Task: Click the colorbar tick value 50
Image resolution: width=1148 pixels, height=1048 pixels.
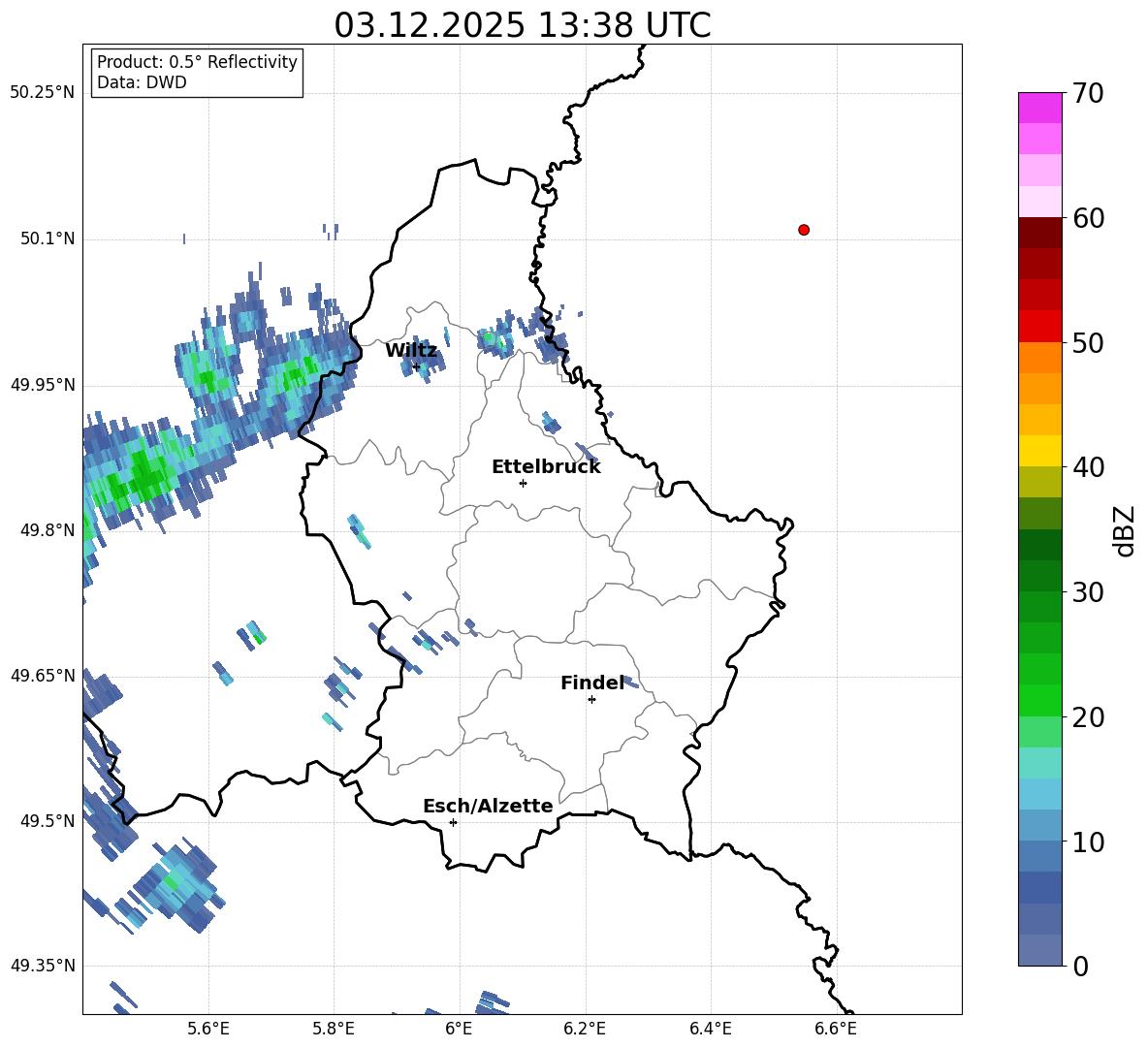Action: point(1088,343)
